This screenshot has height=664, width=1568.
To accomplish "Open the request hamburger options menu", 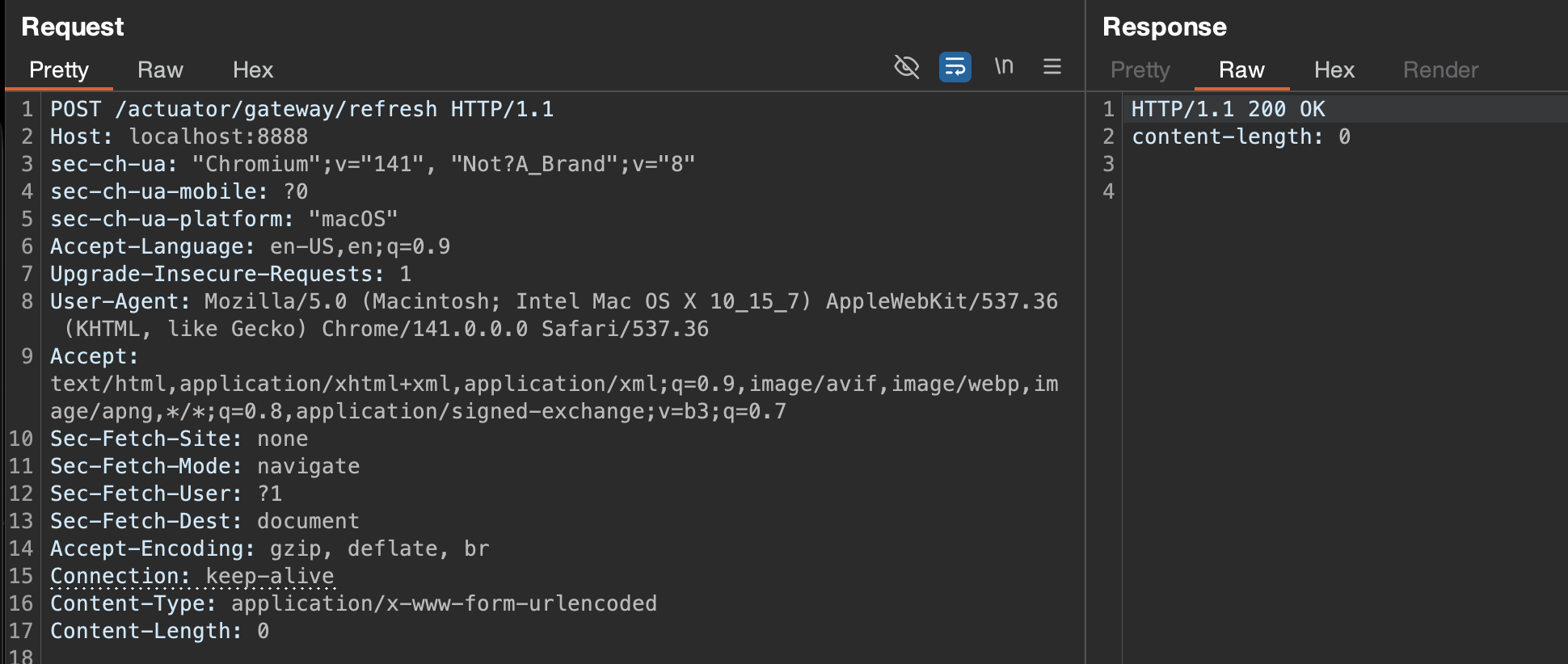I will point(1052,67).
